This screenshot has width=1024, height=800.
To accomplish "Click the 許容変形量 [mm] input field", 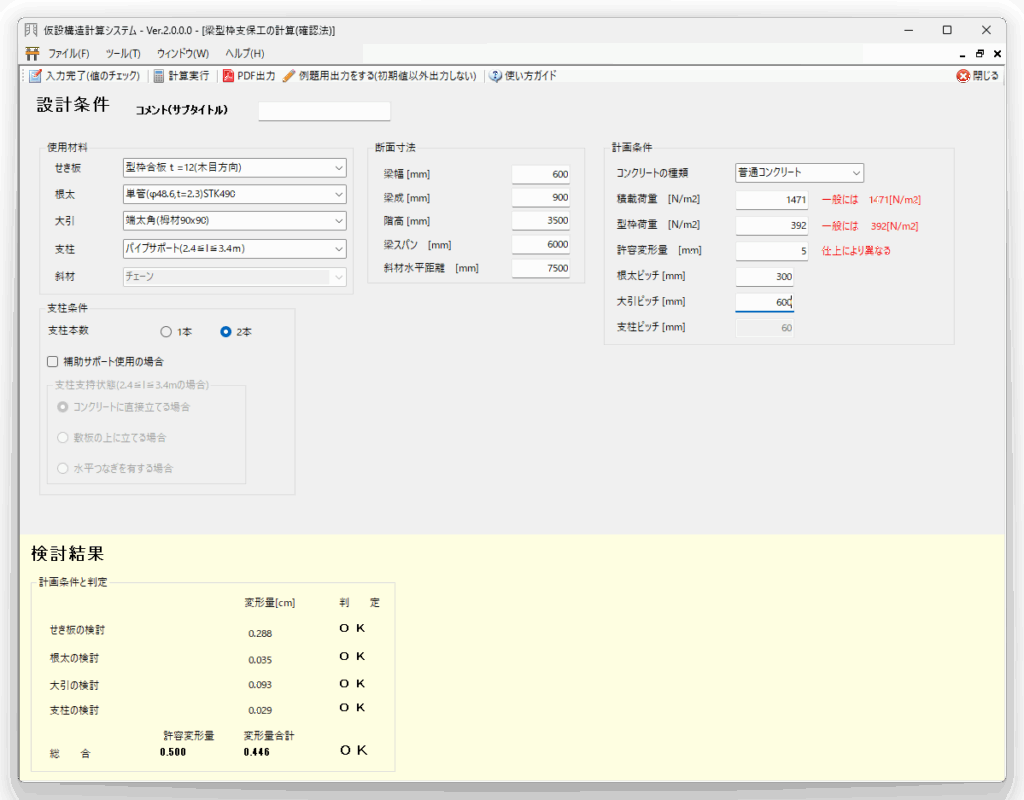I will pyautogui.click(x=772, y=251).
